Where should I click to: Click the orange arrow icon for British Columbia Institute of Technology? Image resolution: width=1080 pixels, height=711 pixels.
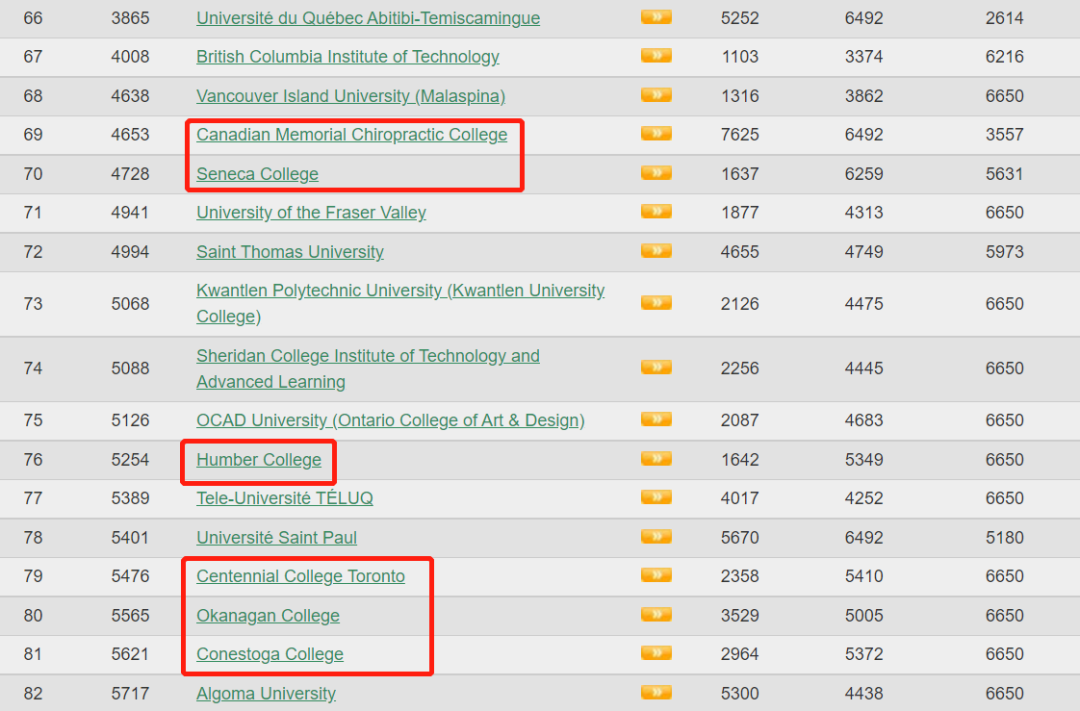[656, 55]
